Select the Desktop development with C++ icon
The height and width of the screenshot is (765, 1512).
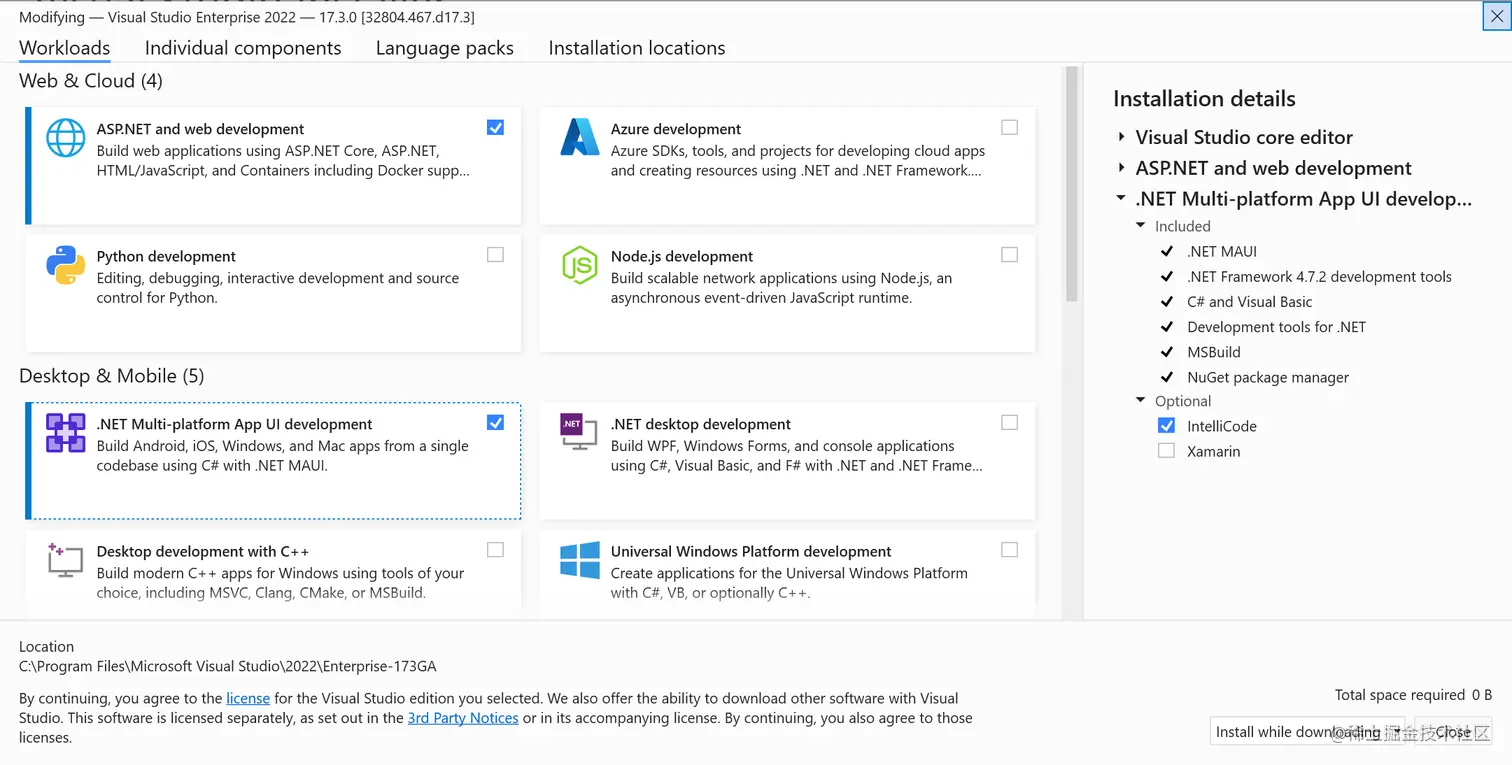tap(65, 560)
